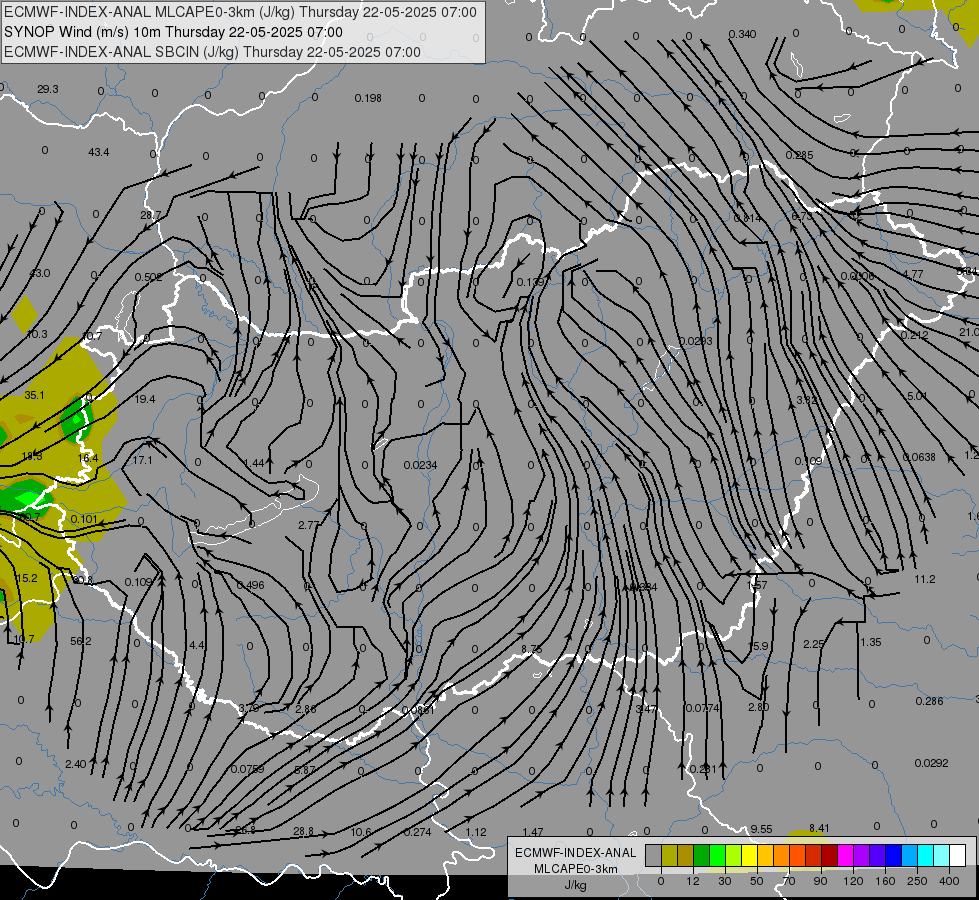The width and height of the screenshot is (979, 900).
Task: Click the map value '9.55'
Action: click(x=761, y=829)
